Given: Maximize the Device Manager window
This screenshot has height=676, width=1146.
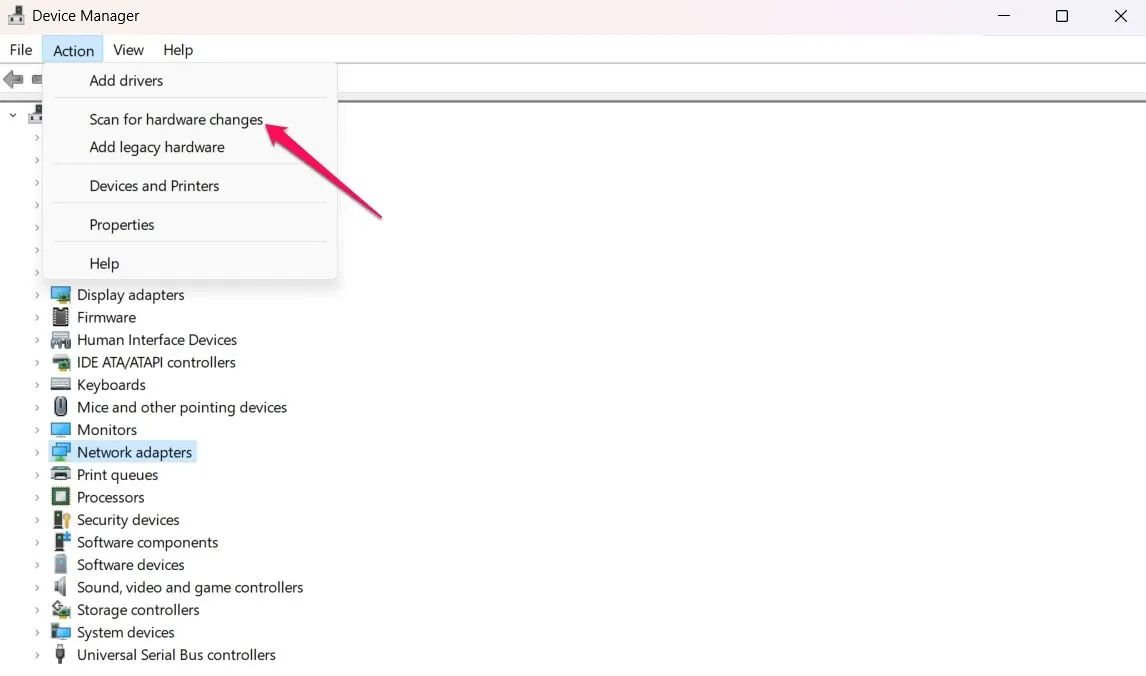Looking at the screenshot, I should [x=1062, y=16].
